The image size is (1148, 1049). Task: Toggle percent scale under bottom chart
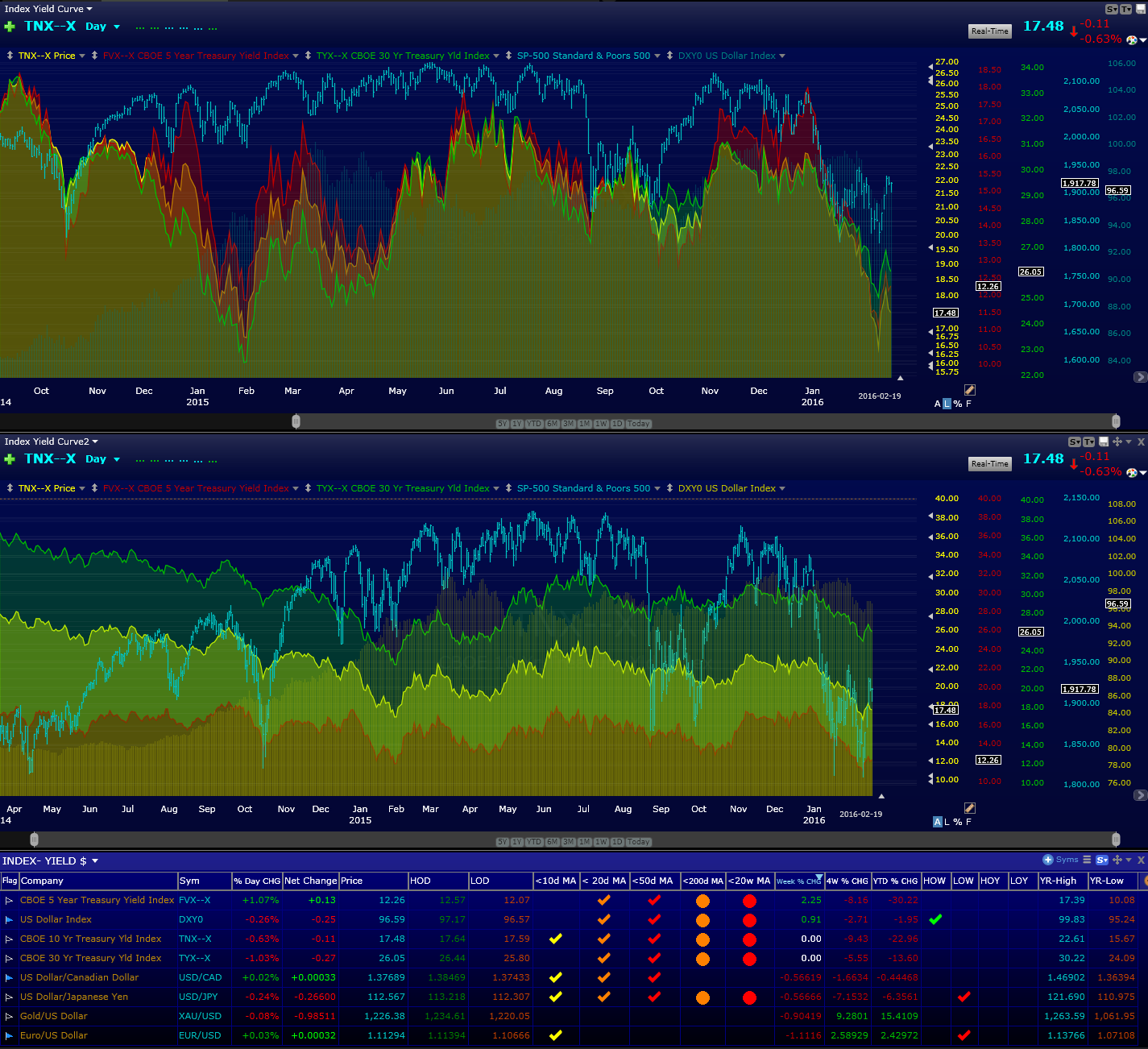957,822
